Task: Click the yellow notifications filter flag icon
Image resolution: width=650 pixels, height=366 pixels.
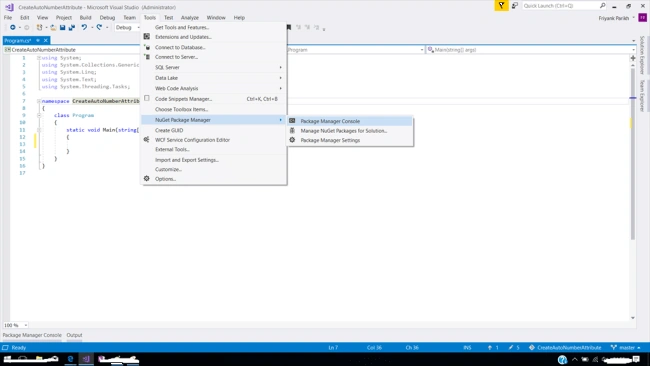Action: tap(502, 6)
